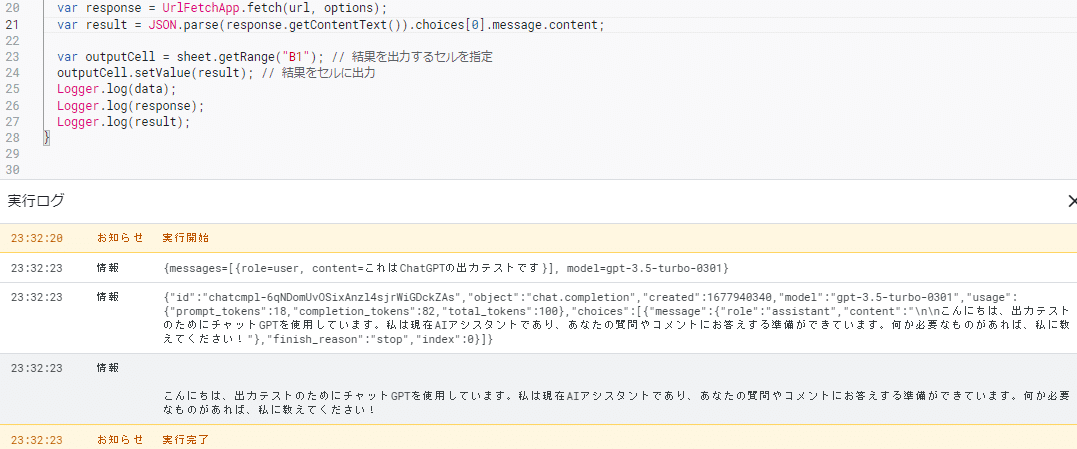
Task: Select the log entry containing model=gpt-3.5-turbo-0301
Action: click(x=538, y=267)
